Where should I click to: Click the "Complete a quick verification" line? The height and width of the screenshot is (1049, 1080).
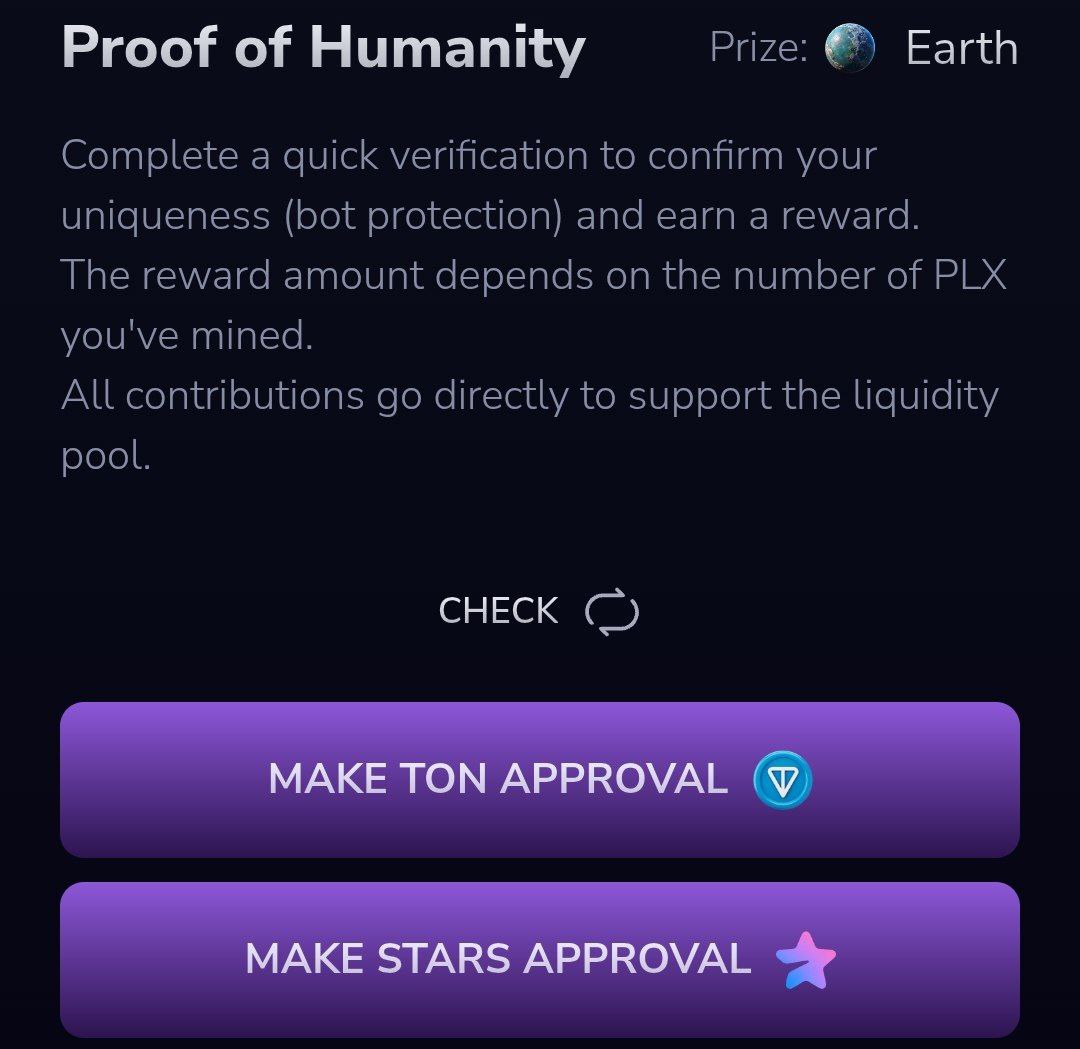(x=468, y=156)
